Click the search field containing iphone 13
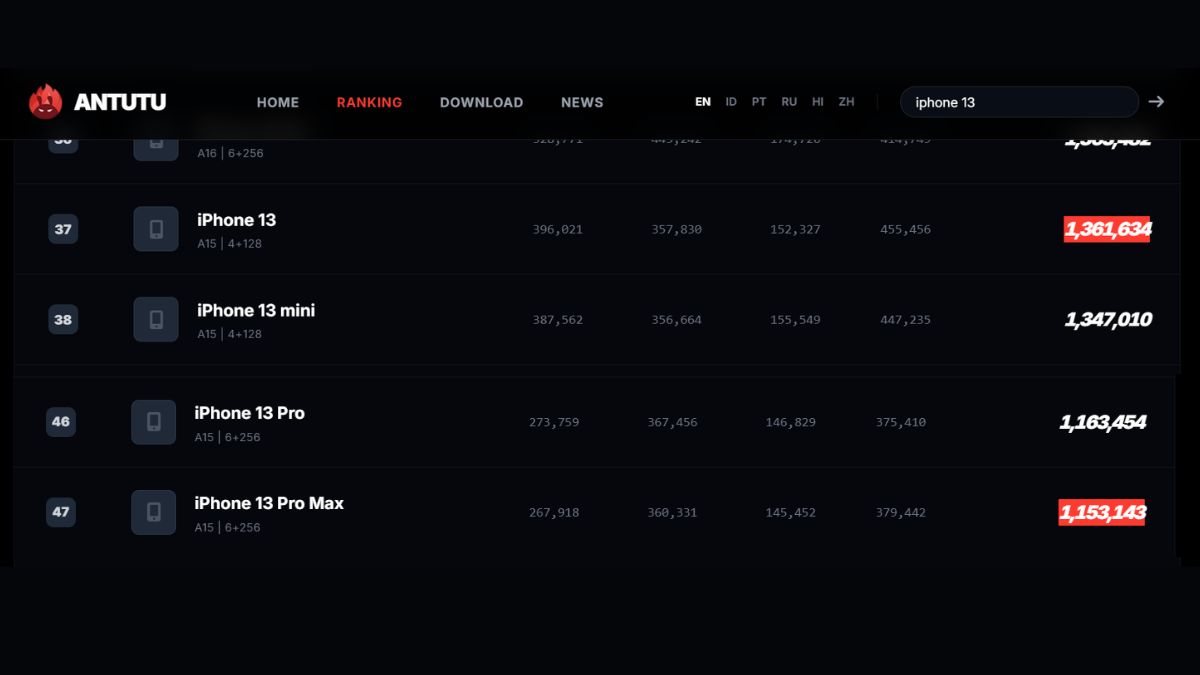 [x=1018, y=102]
